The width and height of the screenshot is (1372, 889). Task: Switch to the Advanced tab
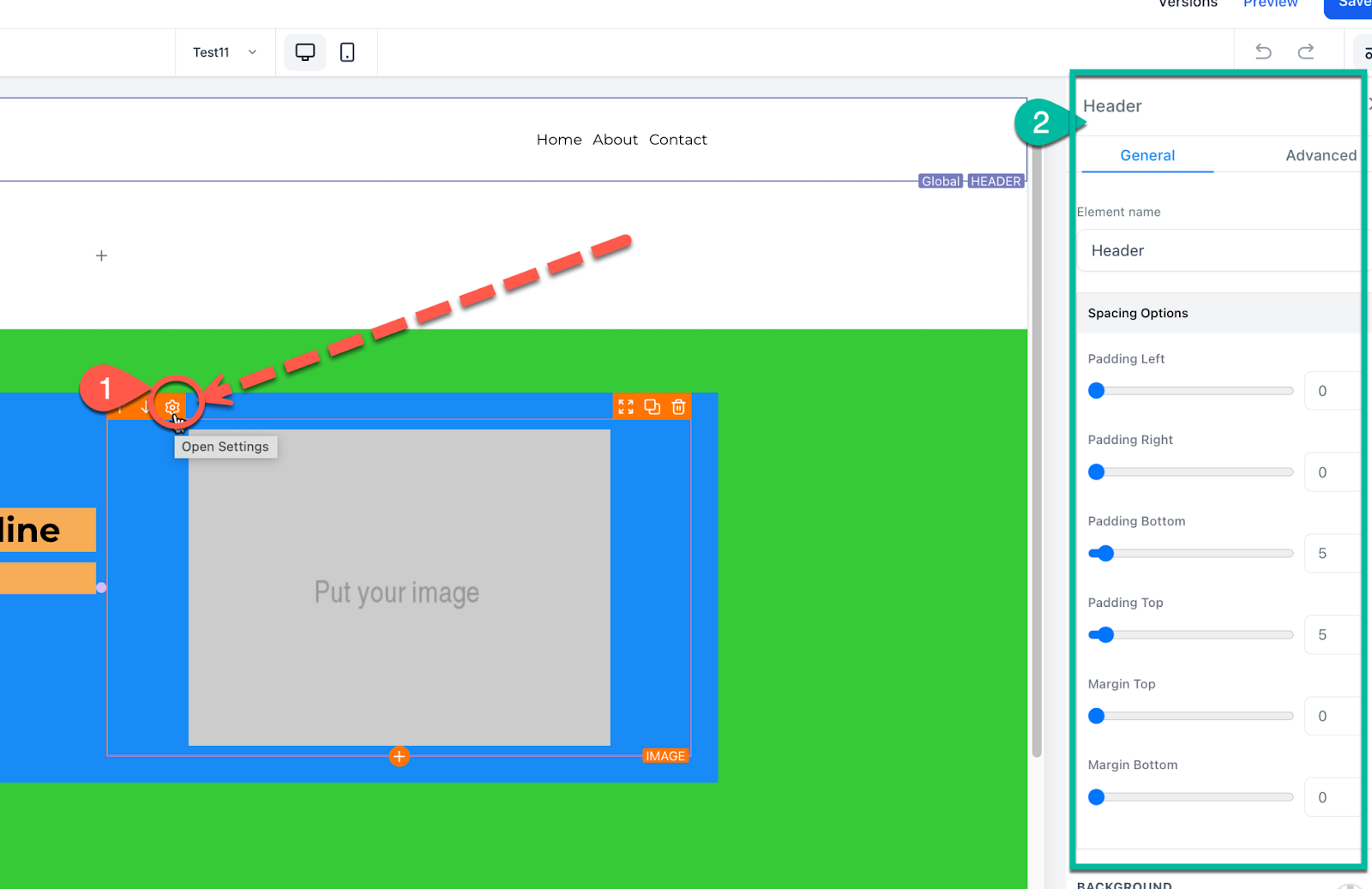click(1321, 155)
